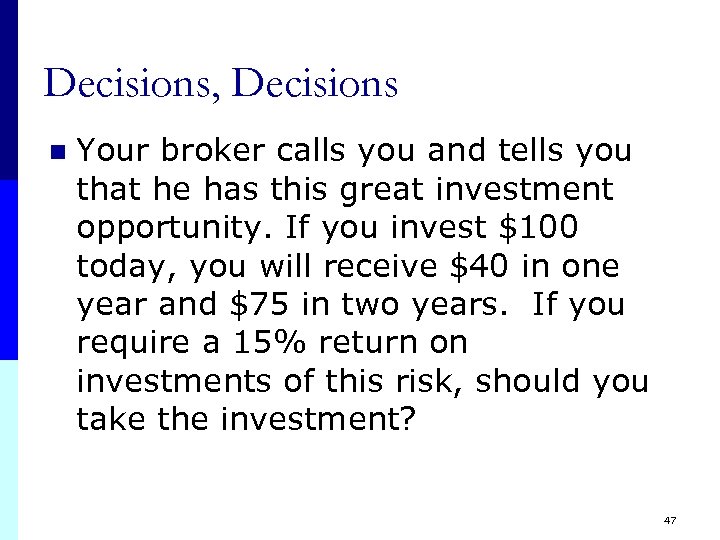Click the word 'return'
The height and width of the screenshot is (540, 720).
tap(362, 342)
